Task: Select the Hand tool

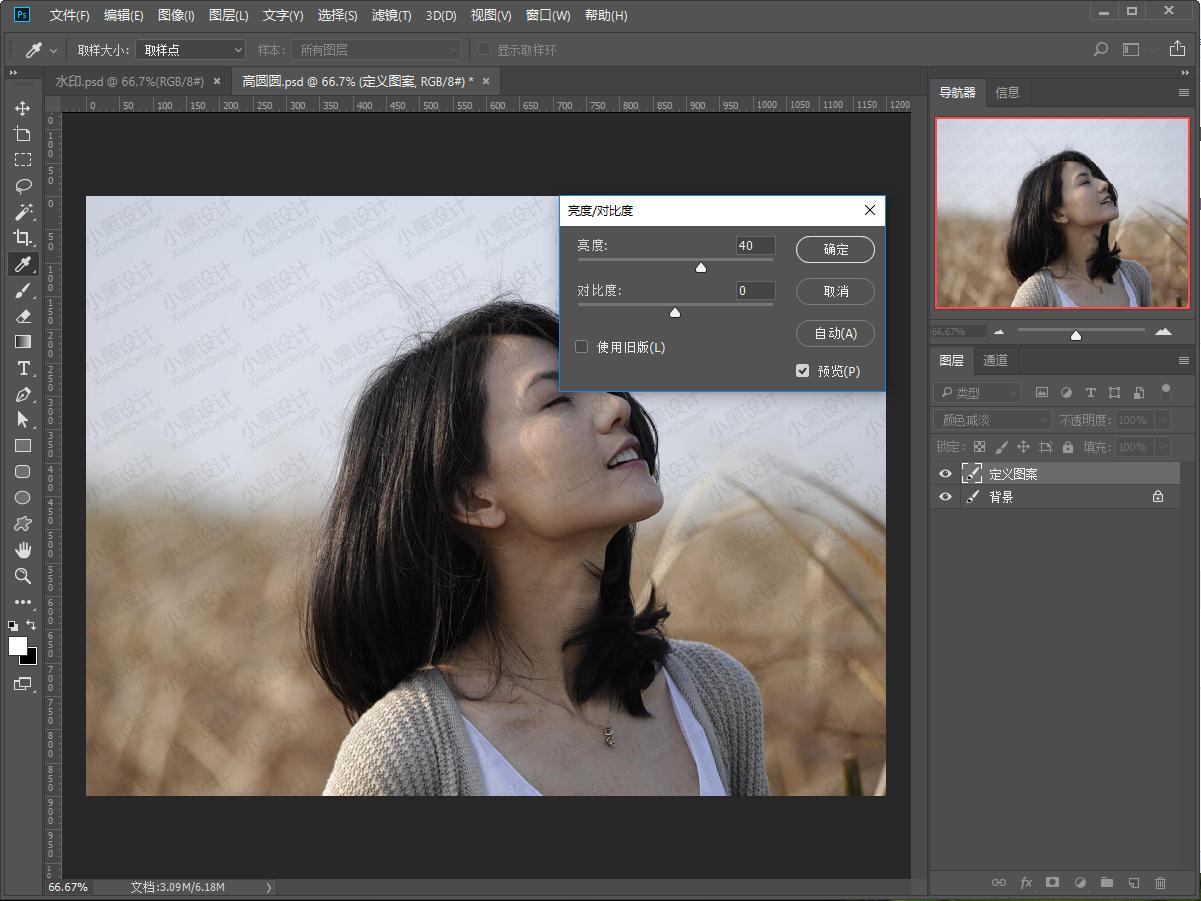Action: pos(22,550)
